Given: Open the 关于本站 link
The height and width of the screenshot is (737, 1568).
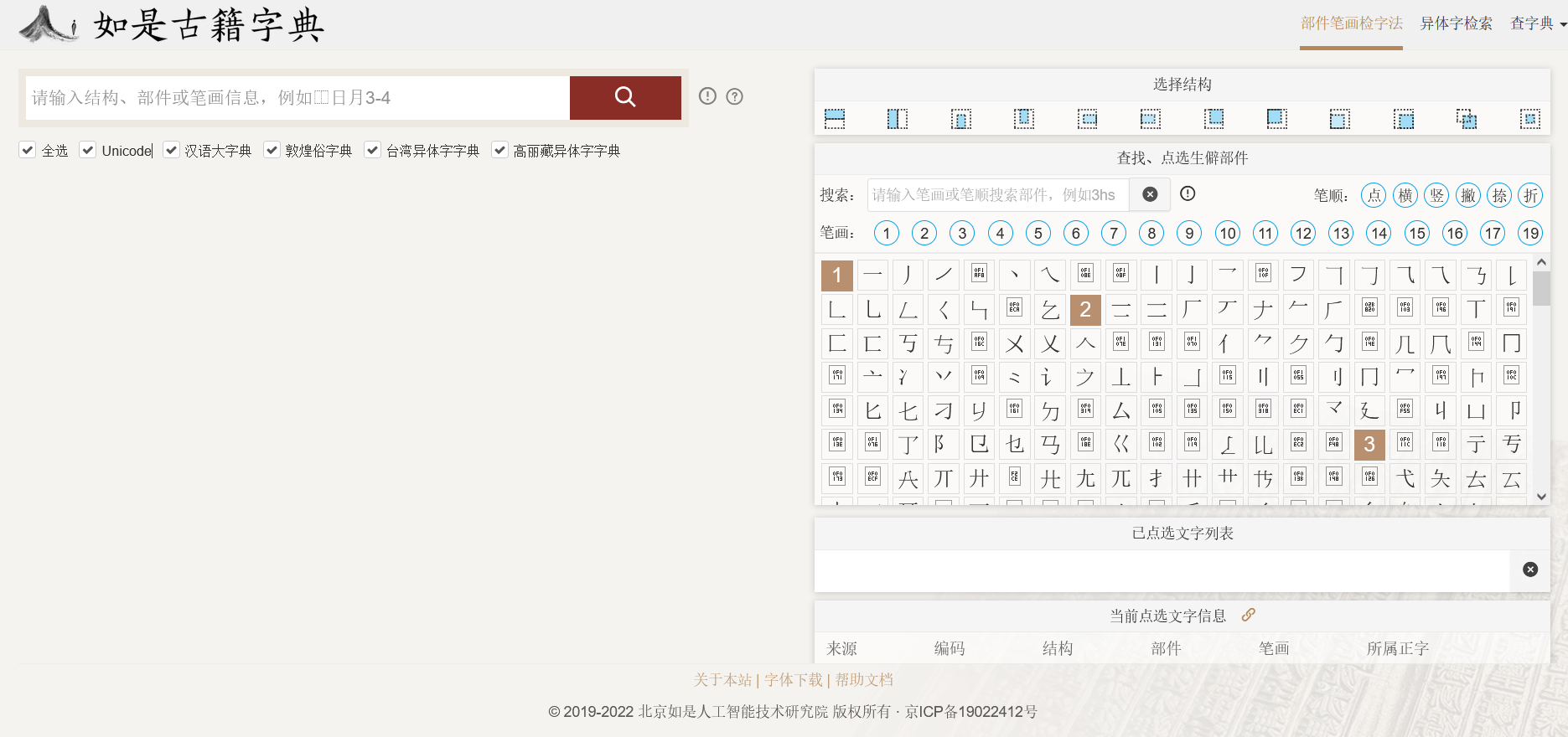Looking at the screenshot, I should [x=722, y=680].
